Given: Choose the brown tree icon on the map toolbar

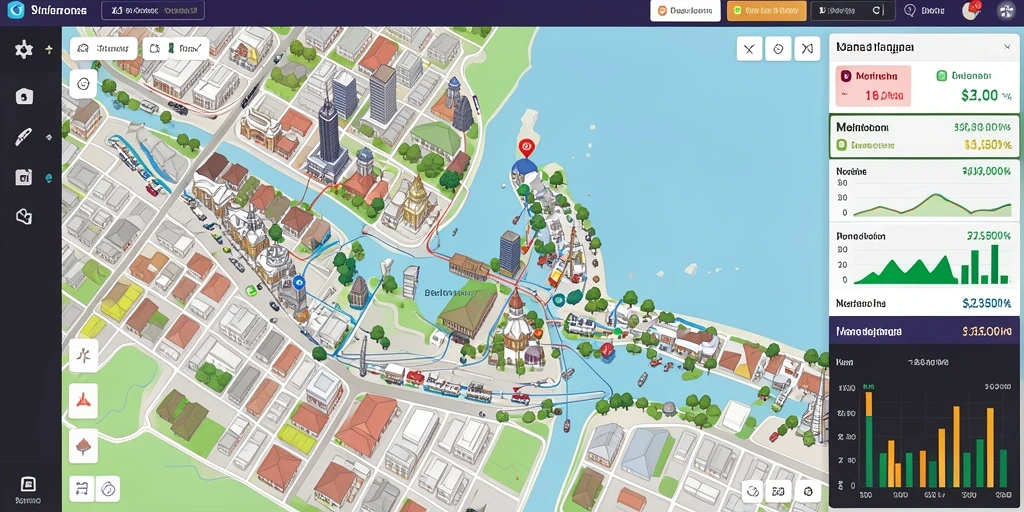Looking at the screenshot, I should pyautogui.click(x=84, y=446).
